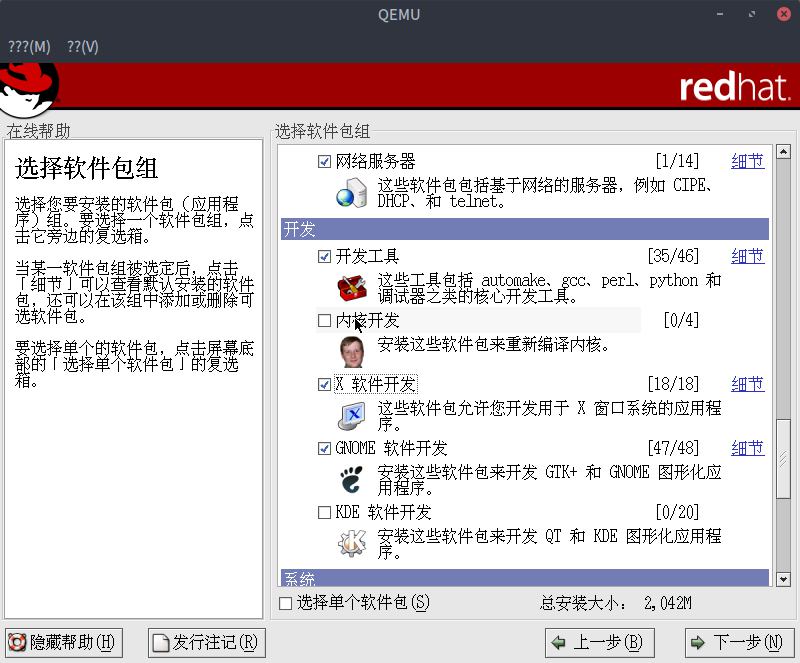Viewport: 800px width, 663px height.
Task: Uncheck the GNOME 软件开发 checkbox
Action: coord(324,449)
